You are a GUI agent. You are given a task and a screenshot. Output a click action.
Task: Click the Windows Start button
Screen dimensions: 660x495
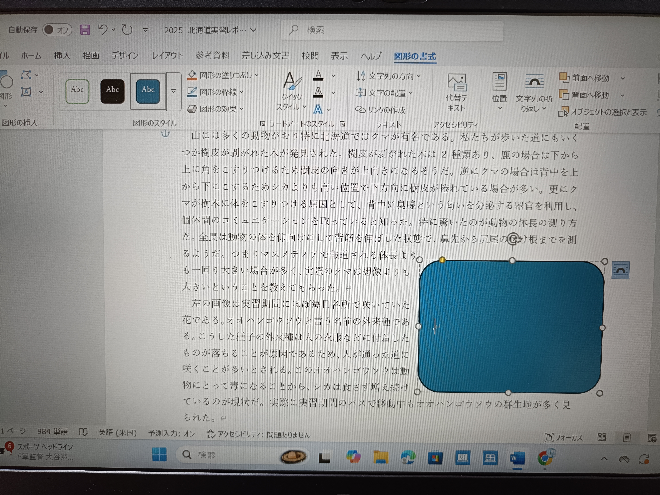[159, 455]
